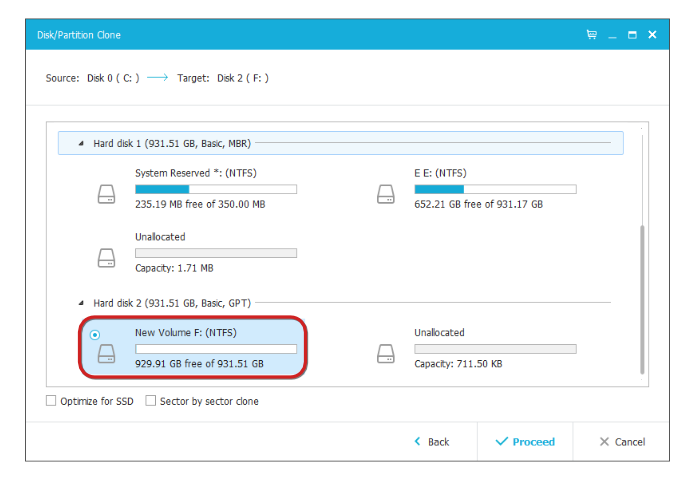Click the 'Disk 0 ( C: )' source text
The image size is (695, 480).
tap(113, 78)
